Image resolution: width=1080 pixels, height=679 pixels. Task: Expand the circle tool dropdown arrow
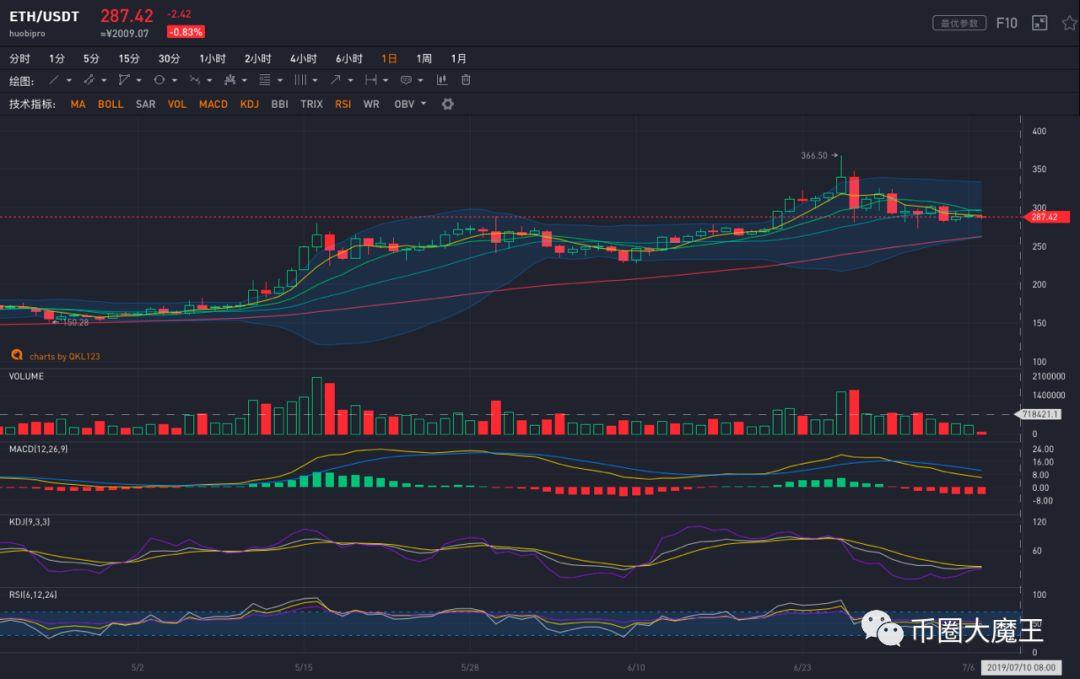(x=174, y=81)
